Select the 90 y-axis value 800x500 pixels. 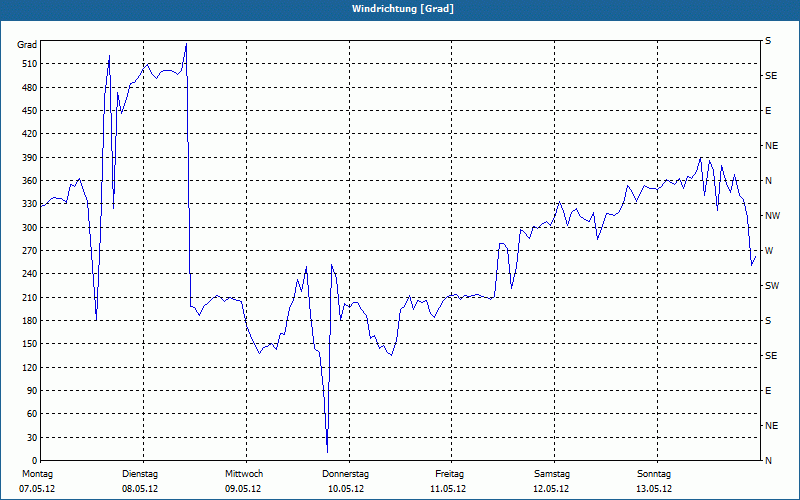(32, 391)
